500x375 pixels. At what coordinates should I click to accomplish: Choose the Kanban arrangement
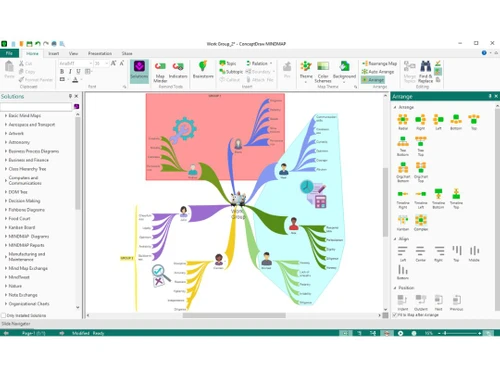click(x=403, y=223)
